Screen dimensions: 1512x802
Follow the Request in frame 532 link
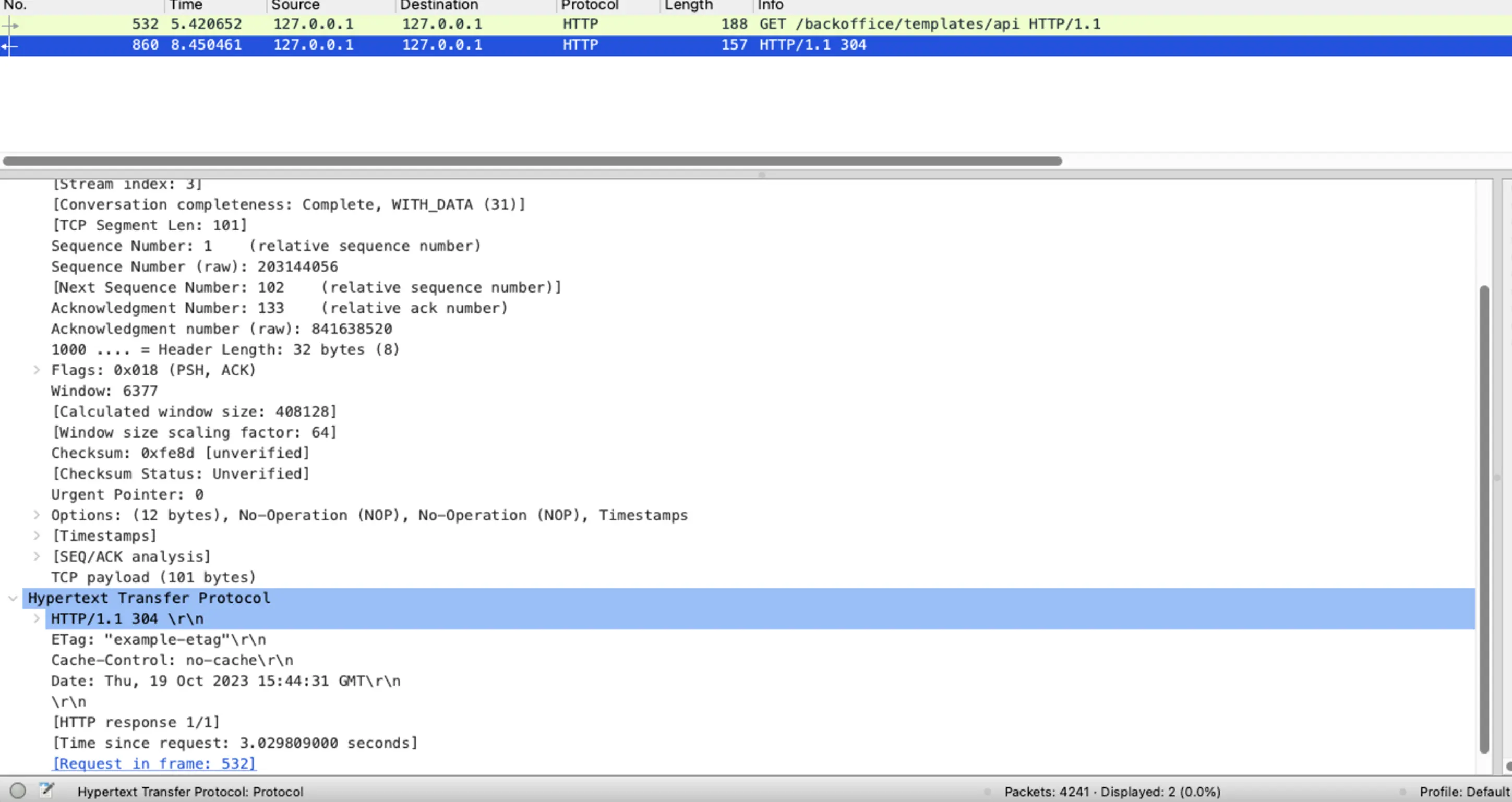pos(154,763)
